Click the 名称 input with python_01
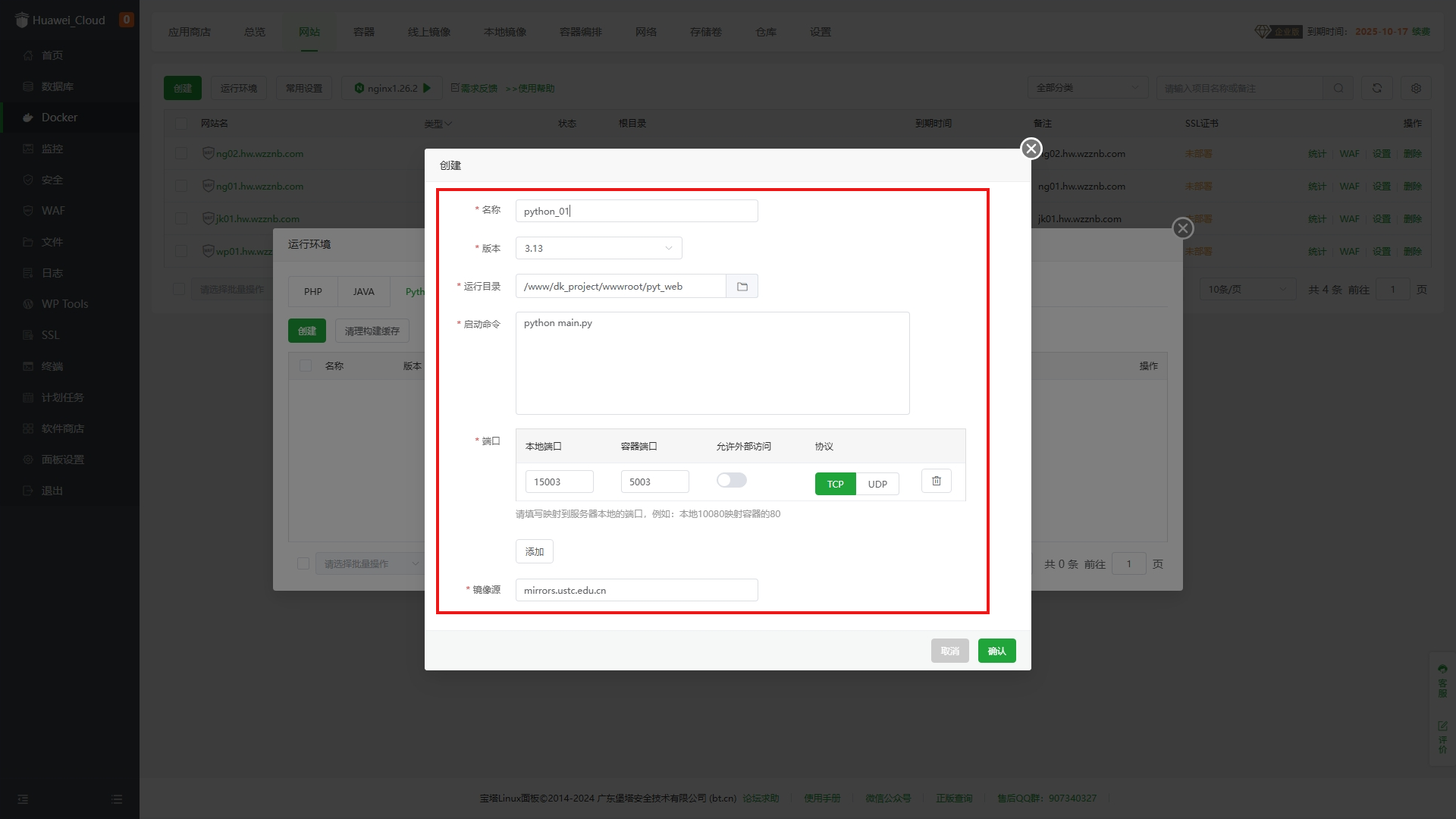Viewport: 1456px width, 819px height. coord(637,211)
